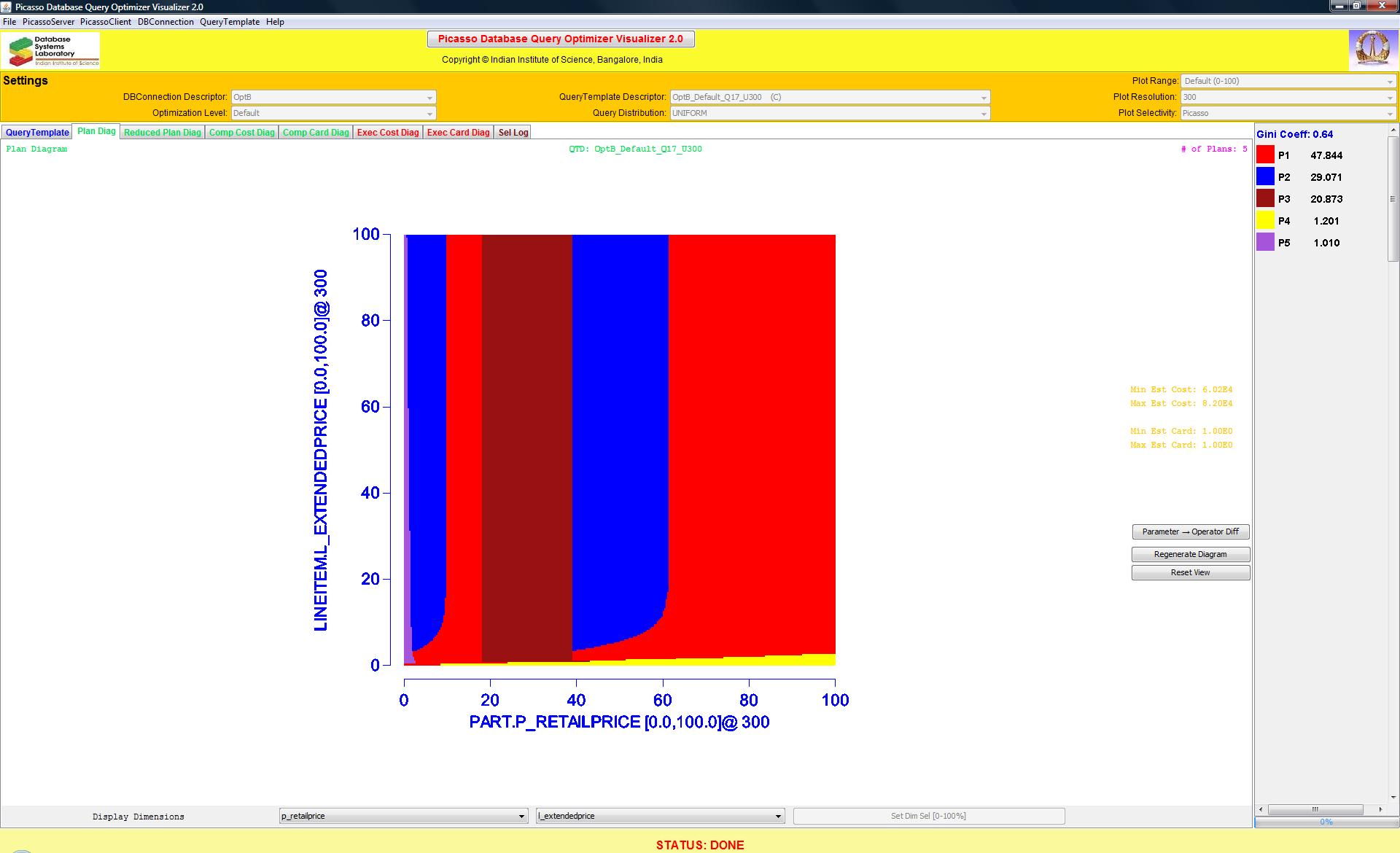Image resolution: width=1400 pixels, height=853 pixels.
Task: Open the PicassoServer menu
Action: click(x=48, y=22)
